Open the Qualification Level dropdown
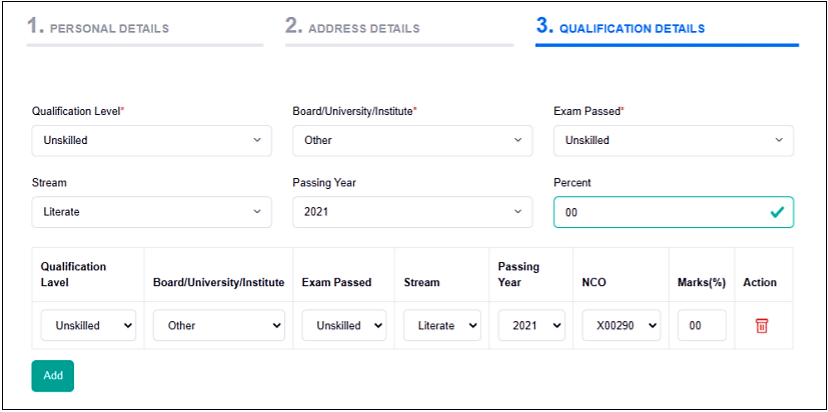The width and height of the screenshot is (828, 412). pos(151,141)
